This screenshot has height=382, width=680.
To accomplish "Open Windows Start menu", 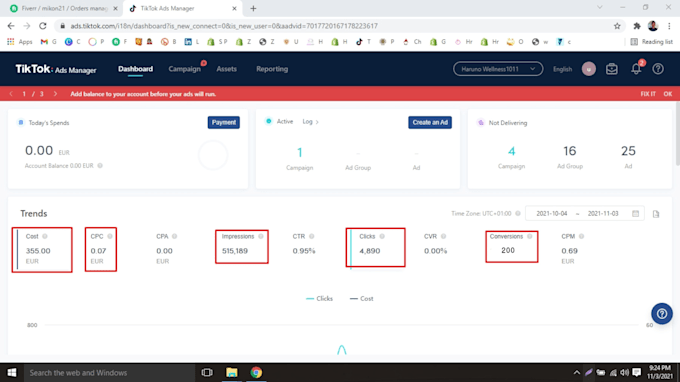I will (x=12, y=372).
